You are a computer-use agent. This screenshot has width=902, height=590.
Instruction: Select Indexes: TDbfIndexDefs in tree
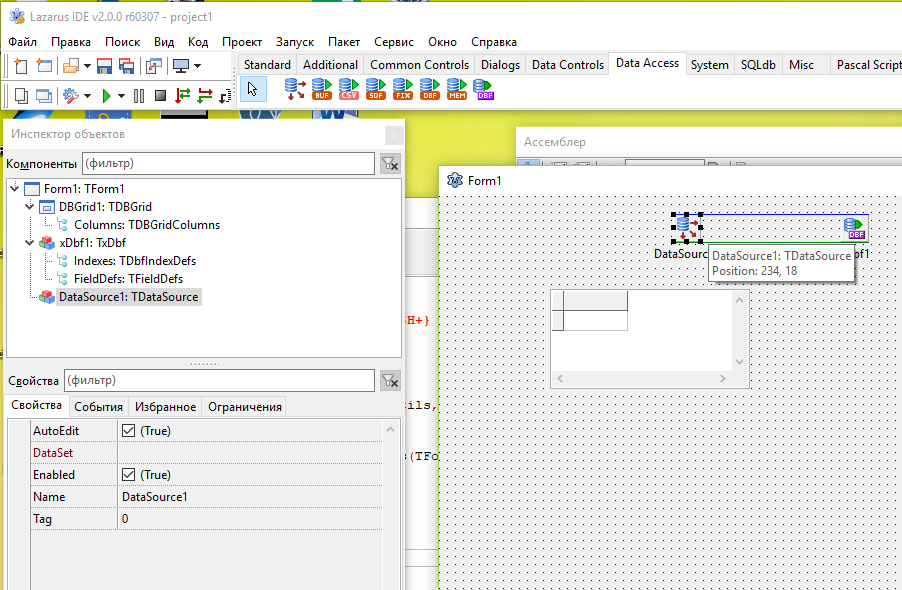click(135, 261)
